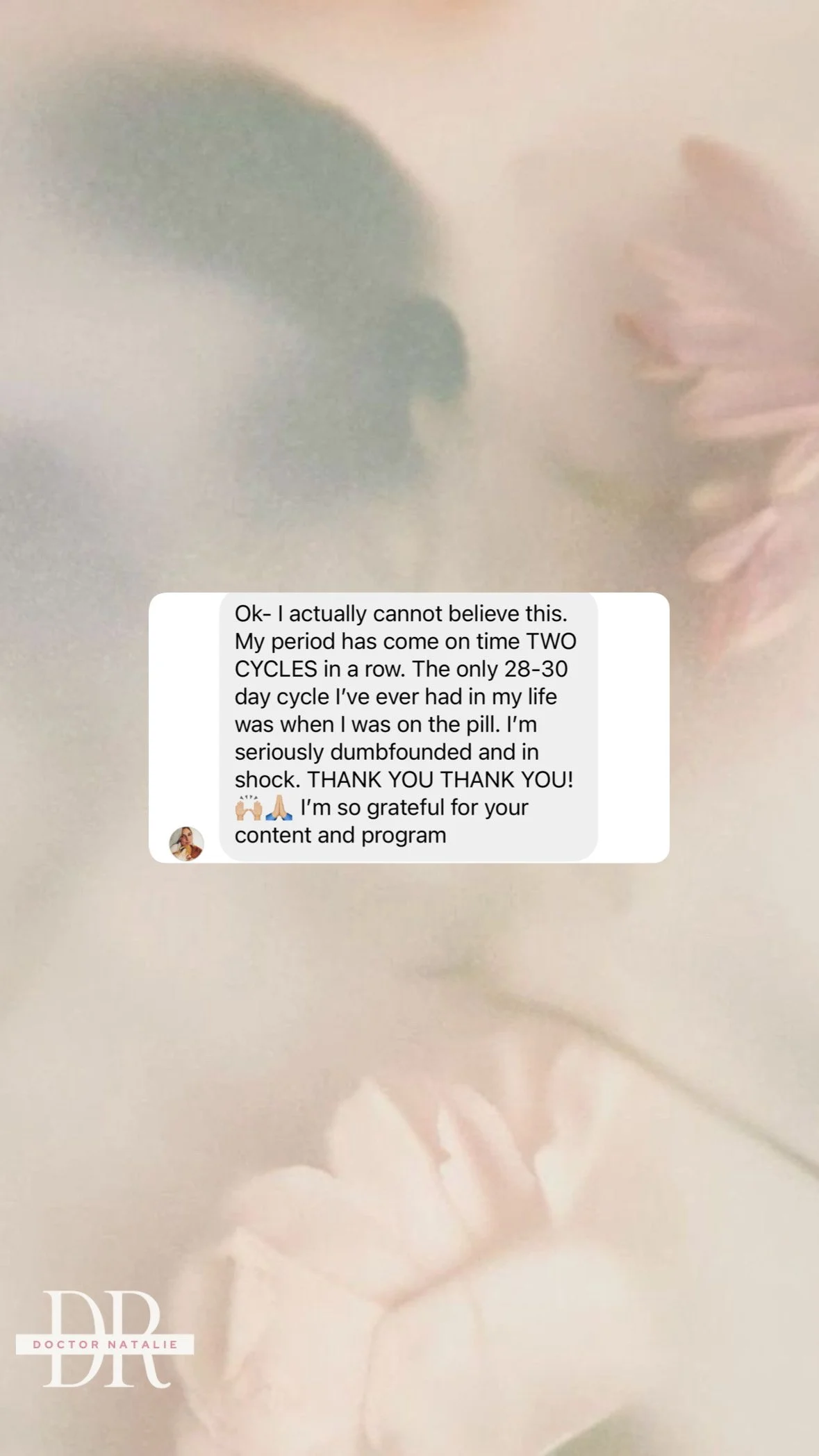819x1456 pixels.
Task: Click the line starting Ok- I actually
Action: tap(401, 613)
